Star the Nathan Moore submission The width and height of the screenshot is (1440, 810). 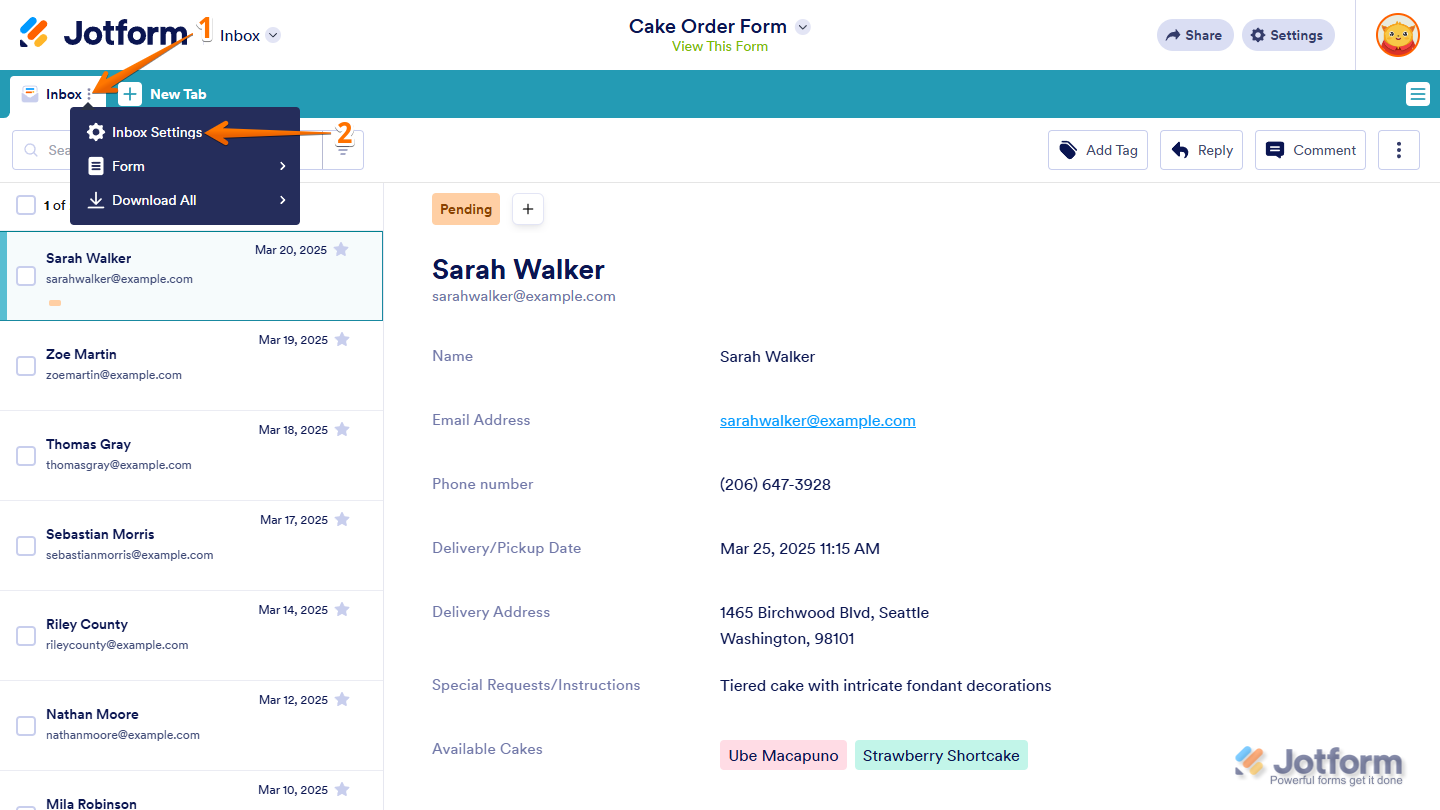[x=342, y=700]
